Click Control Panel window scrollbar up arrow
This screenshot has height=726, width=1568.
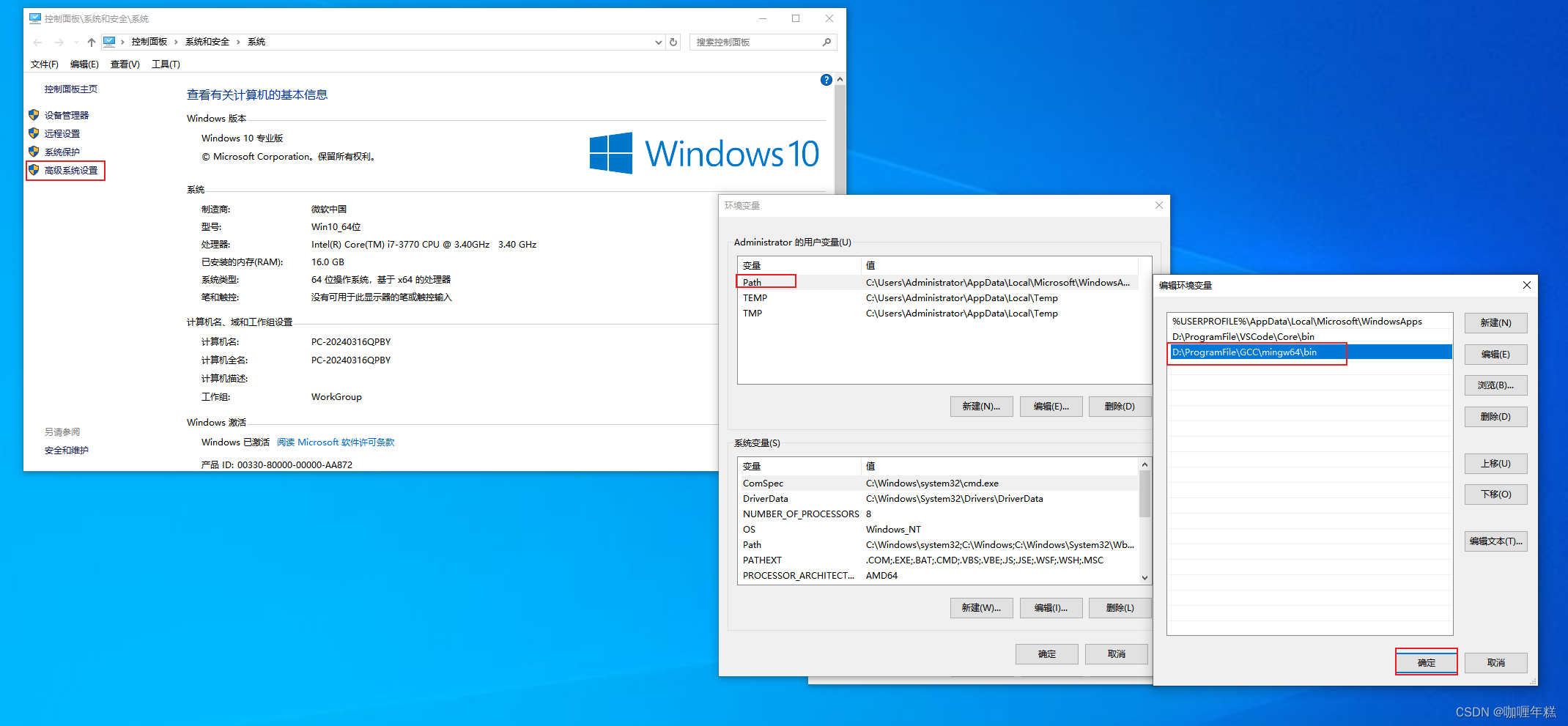(x=840, y=79)
